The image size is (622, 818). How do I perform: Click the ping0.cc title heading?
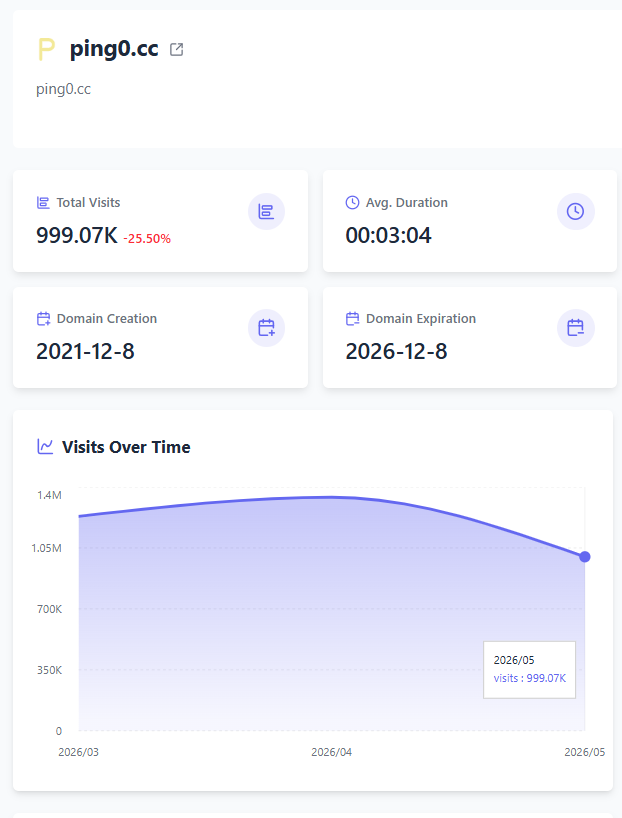click(x=114, y=49)
